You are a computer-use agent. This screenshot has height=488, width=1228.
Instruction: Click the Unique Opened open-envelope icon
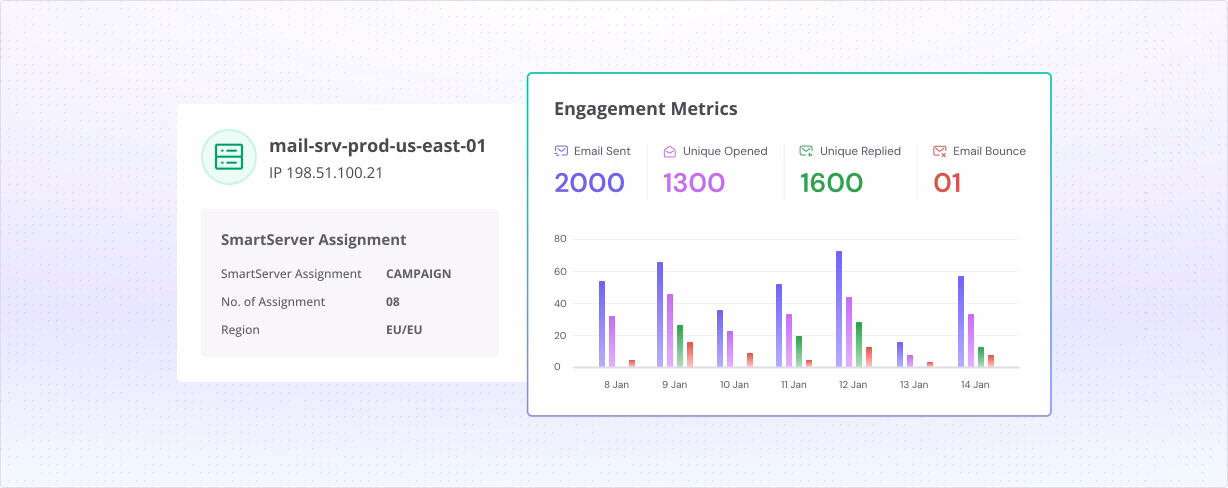[670, 151]
